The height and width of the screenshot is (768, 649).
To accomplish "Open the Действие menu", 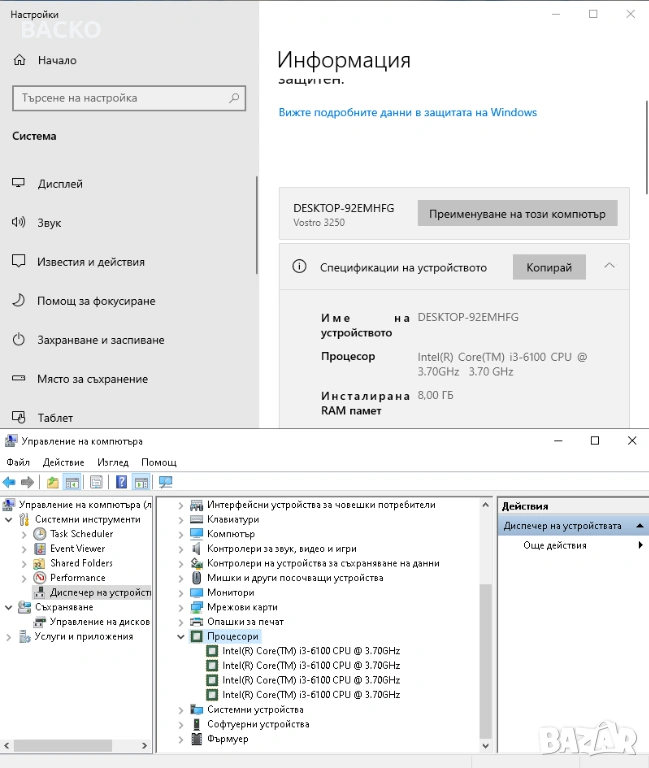I will pyautogui.click(x=63, y=463).
